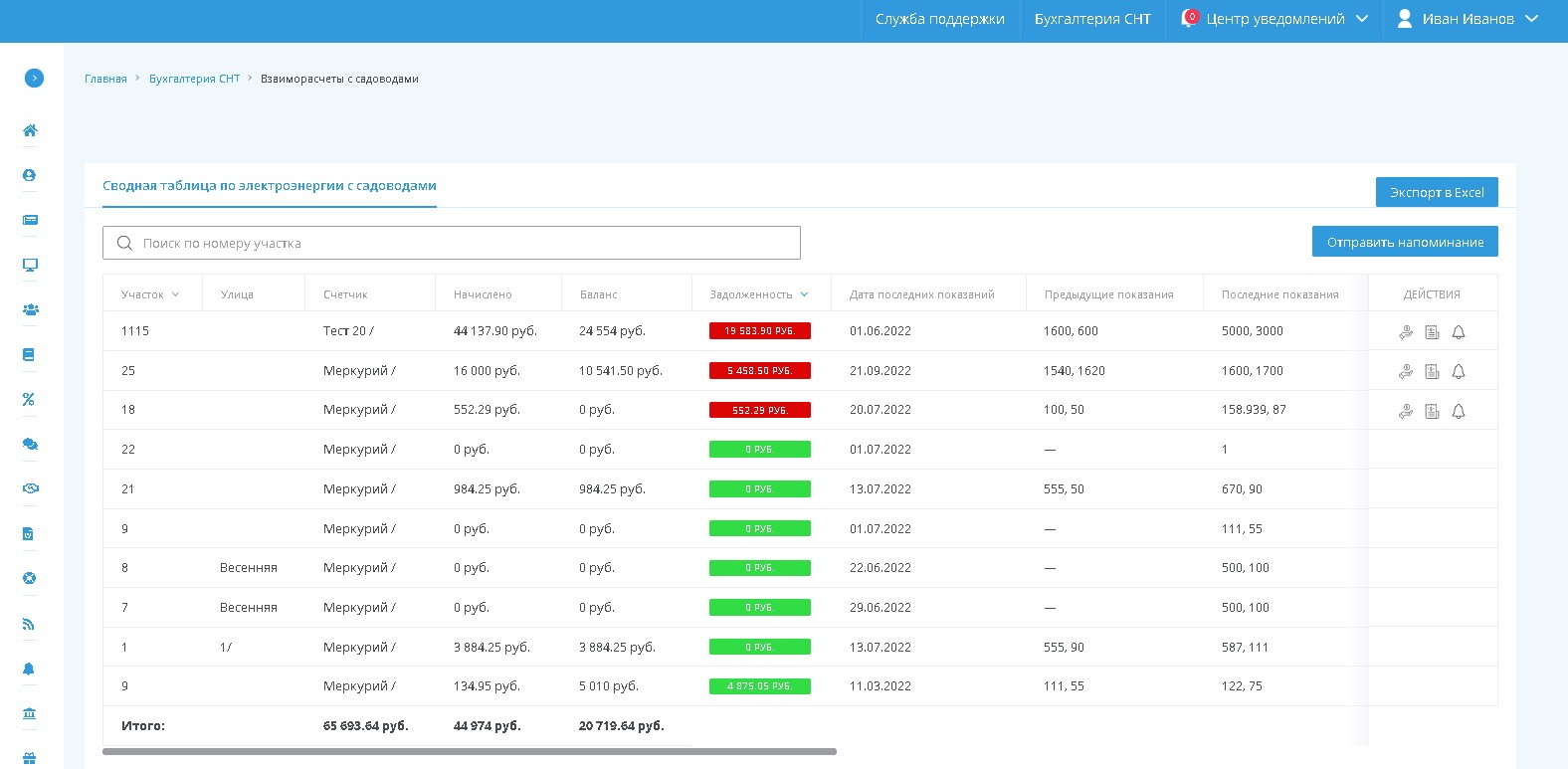
Task: Open the percent sidebar icon
Action: [29, 399]
